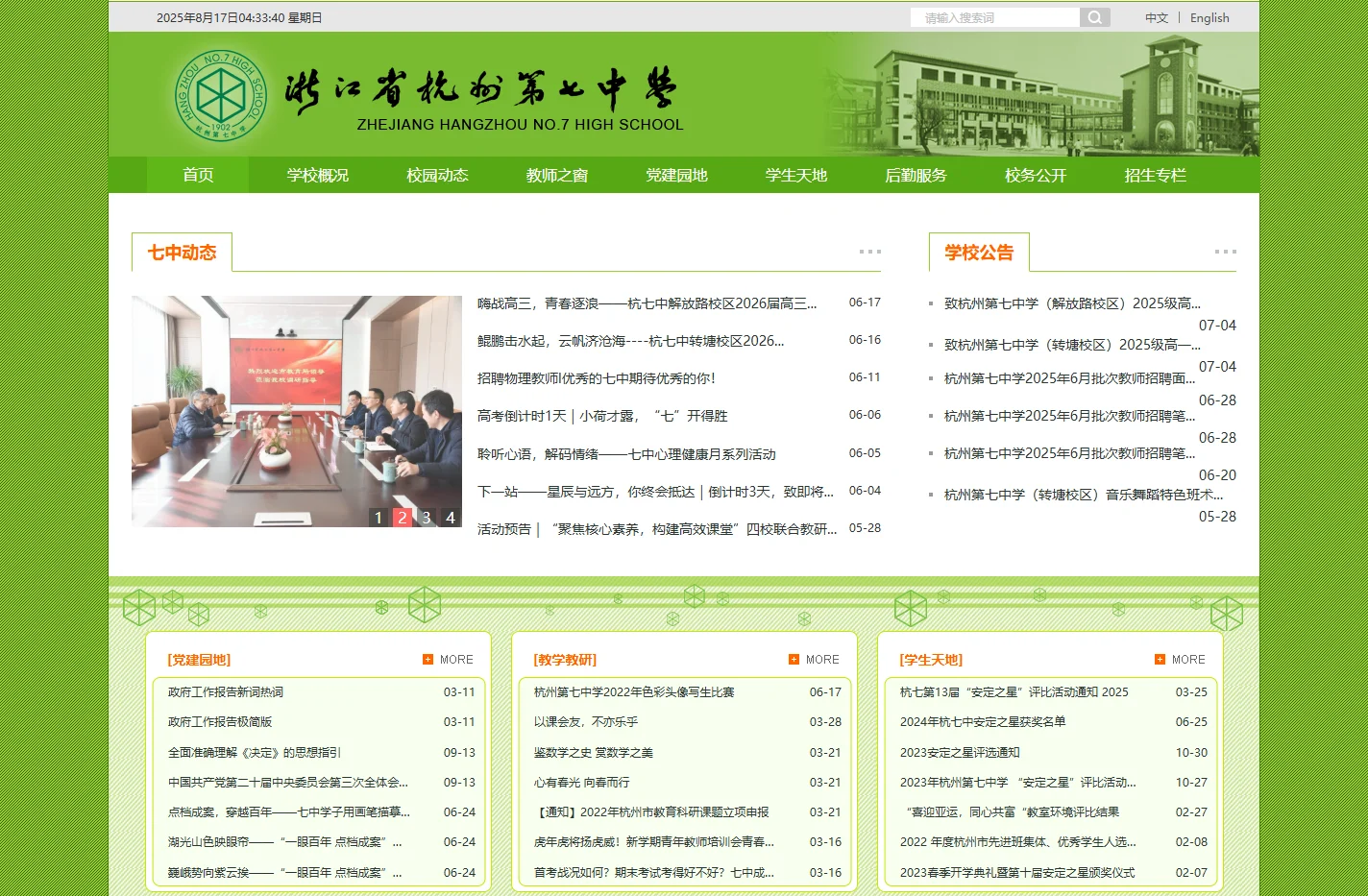Image resolution: width=1368 pixels, height=896 pixels.
Task: Open 招聘物理教师 news article
Action: pos(597,378)
